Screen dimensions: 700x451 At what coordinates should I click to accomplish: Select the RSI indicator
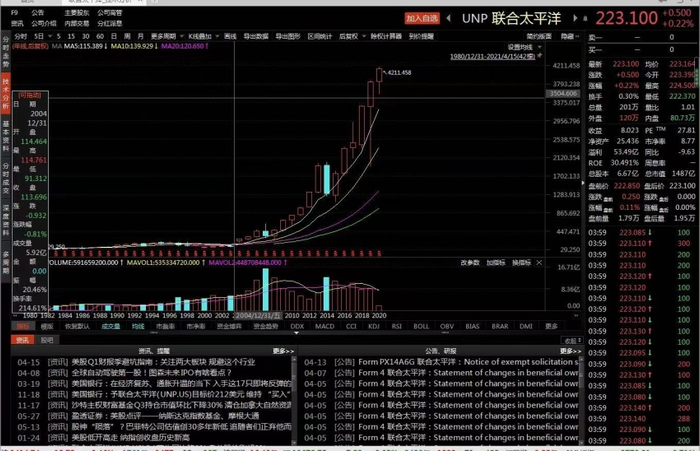[x=396, y=326]
